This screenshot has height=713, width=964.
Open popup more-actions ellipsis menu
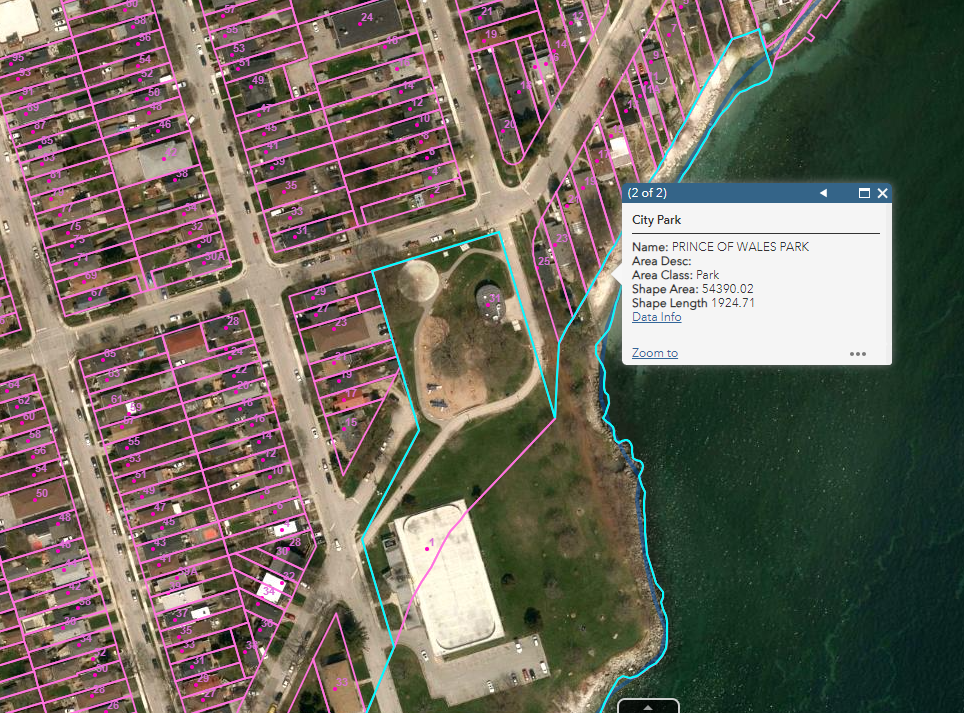tap(857, 353)
